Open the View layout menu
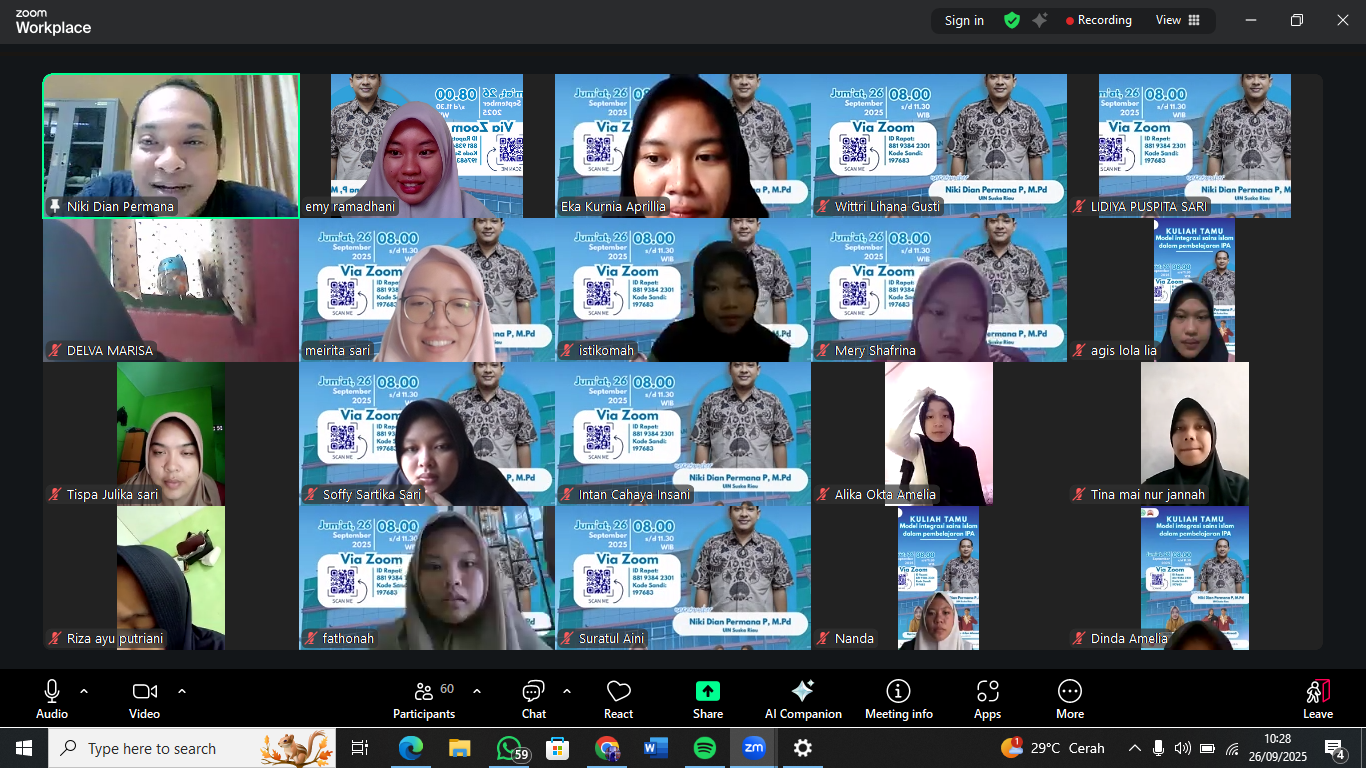1366x768 pixels. click(1178, 20)
